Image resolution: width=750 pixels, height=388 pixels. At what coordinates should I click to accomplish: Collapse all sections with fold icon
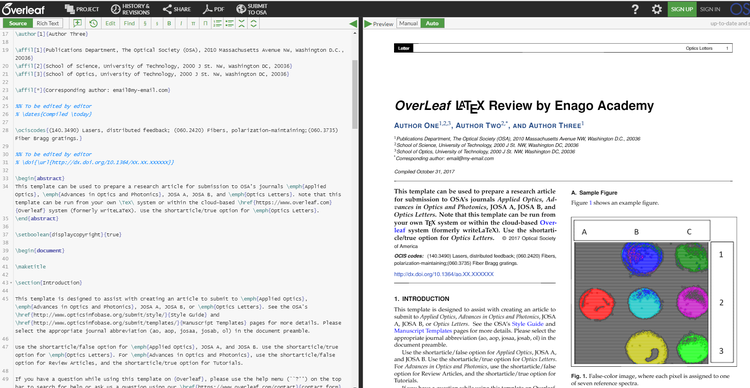[241, 23]
